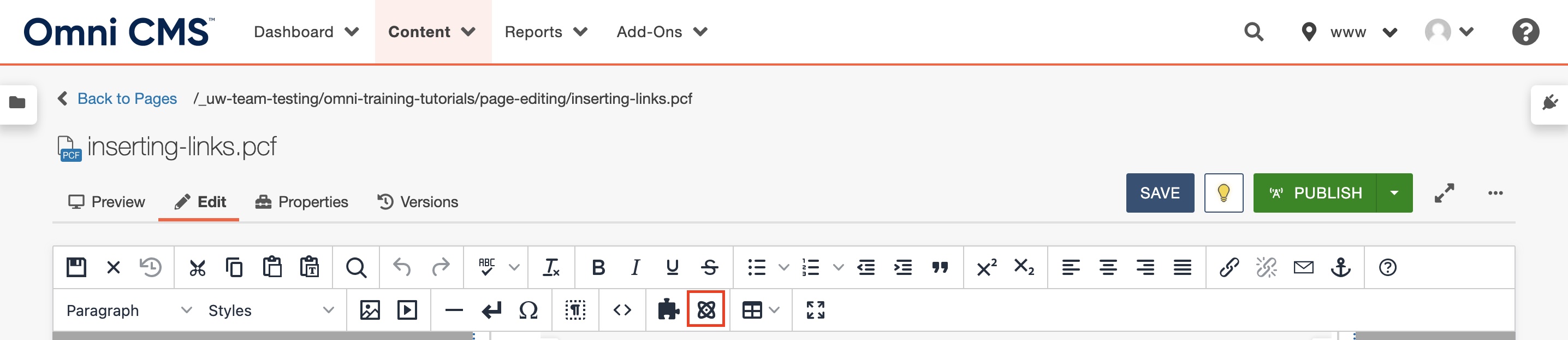
Task: Open the source code editor icon
Action: point(621,310)
